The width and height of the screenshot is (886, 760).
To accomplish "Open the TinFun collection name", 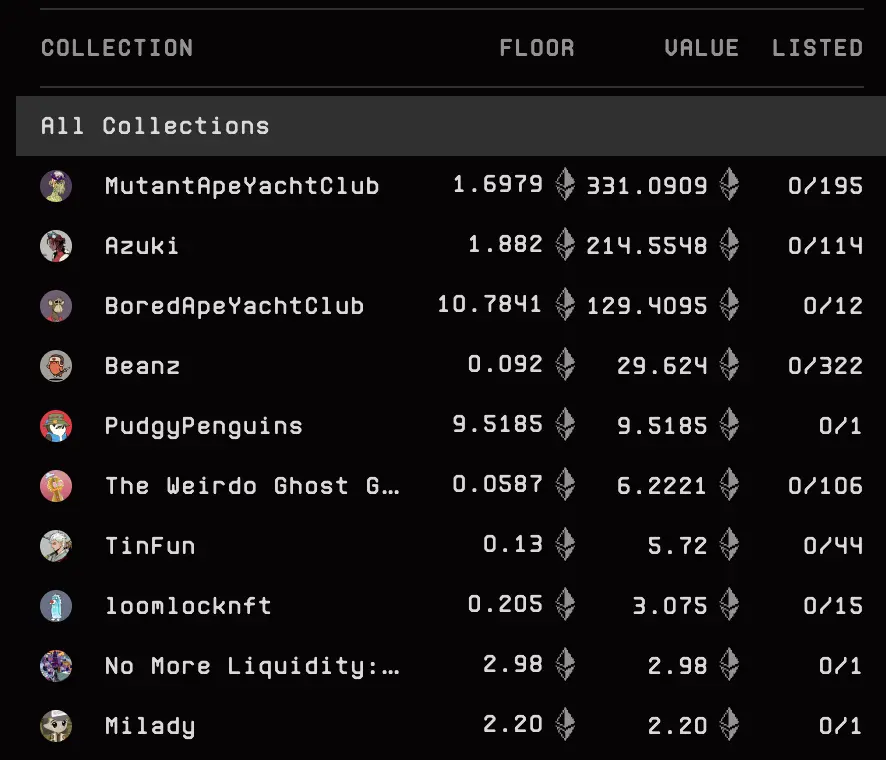I will [x=150, y=546].
